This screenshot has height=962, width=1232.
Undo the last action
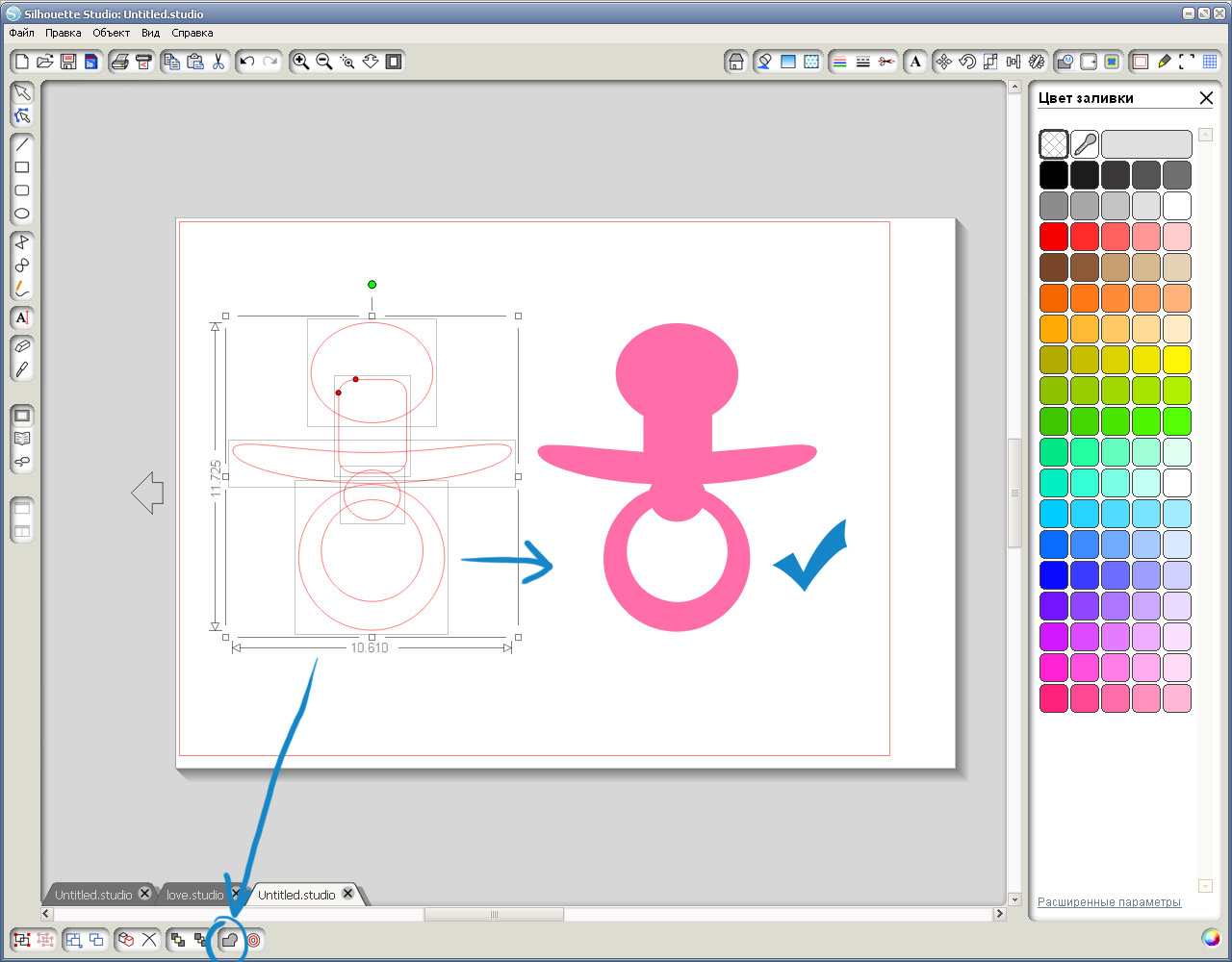click(247, 62)
